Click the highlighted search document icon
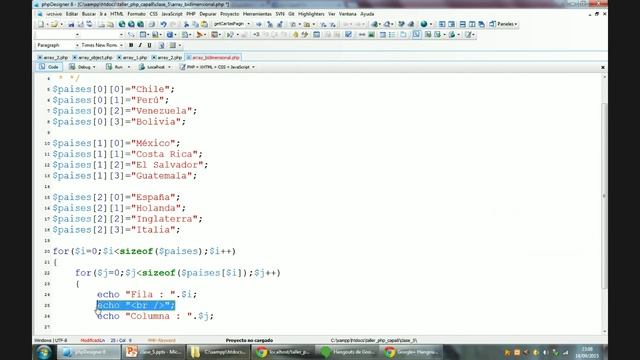Image resolution: width=640 pixels, height=360 pixels. pos(416,35)
